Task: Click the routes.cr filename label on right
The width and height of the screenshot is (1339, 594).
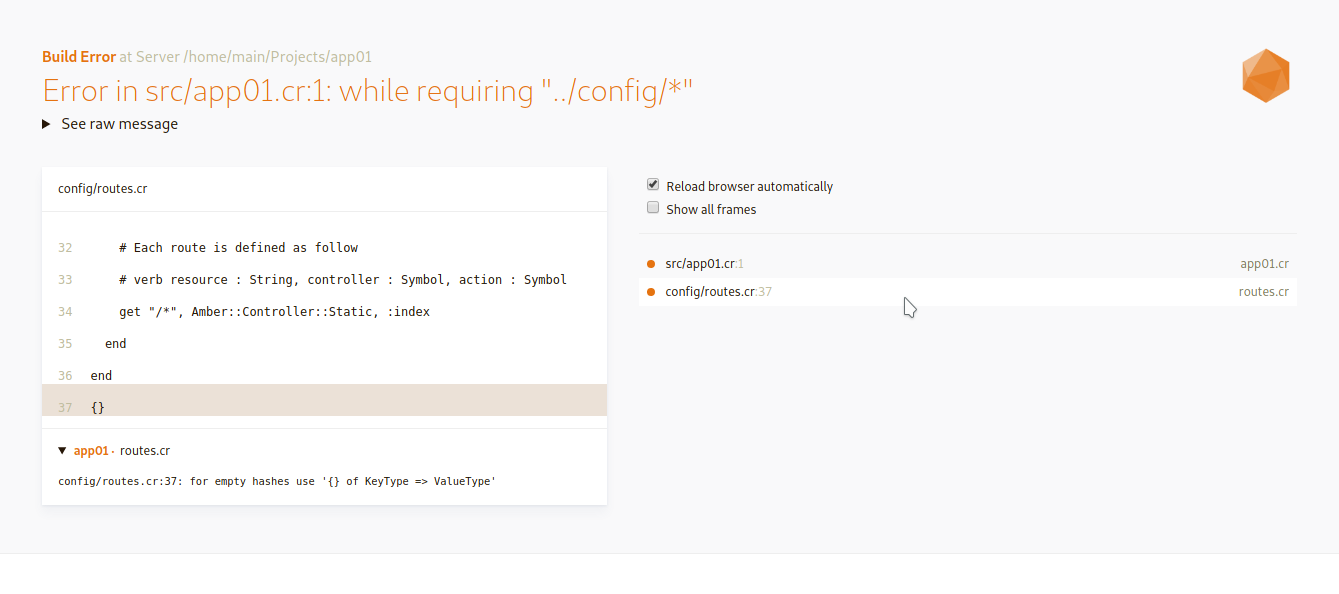Action: click(1263, 292)
